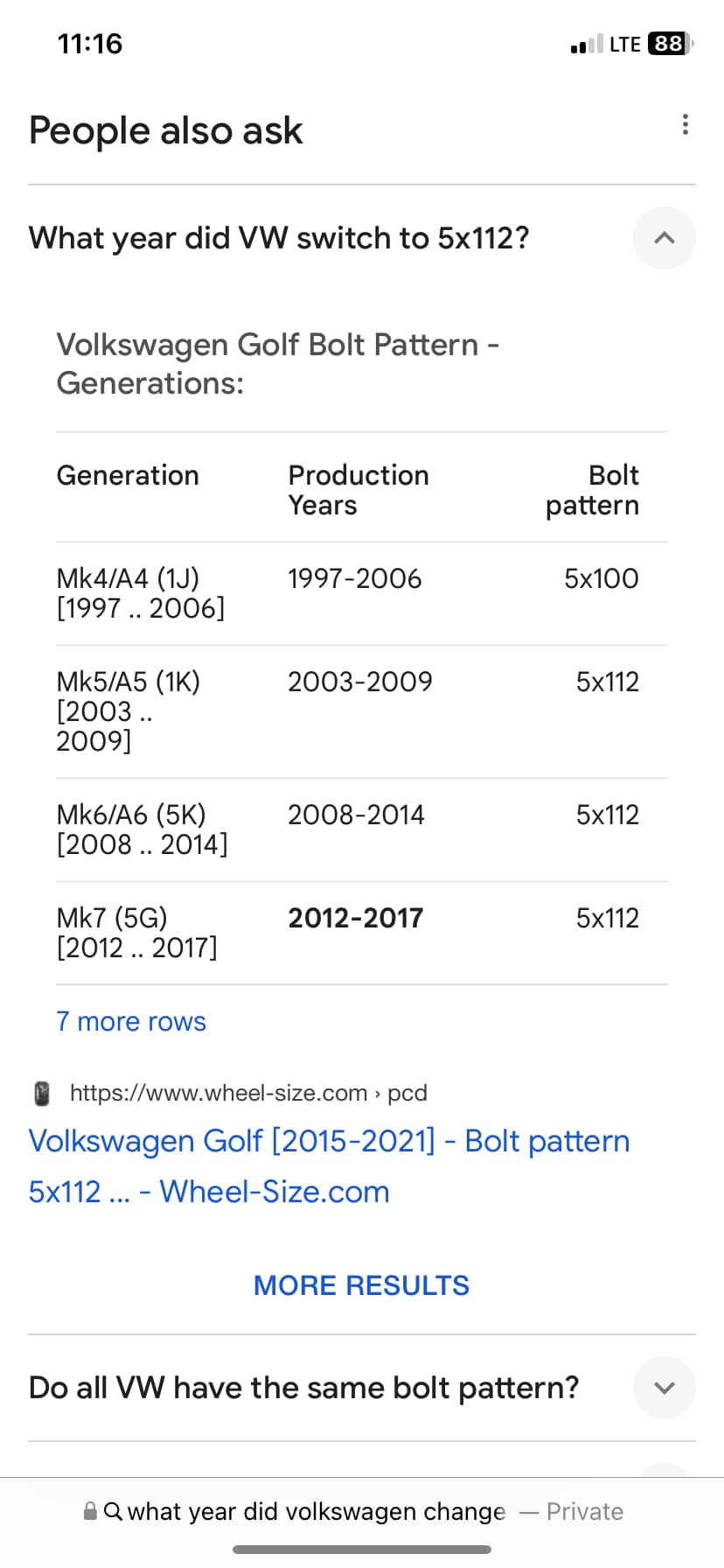724x1568 pixels.
Task: Select the Mk4/A4 (1J) table row
Action: (x=361, y=593)
